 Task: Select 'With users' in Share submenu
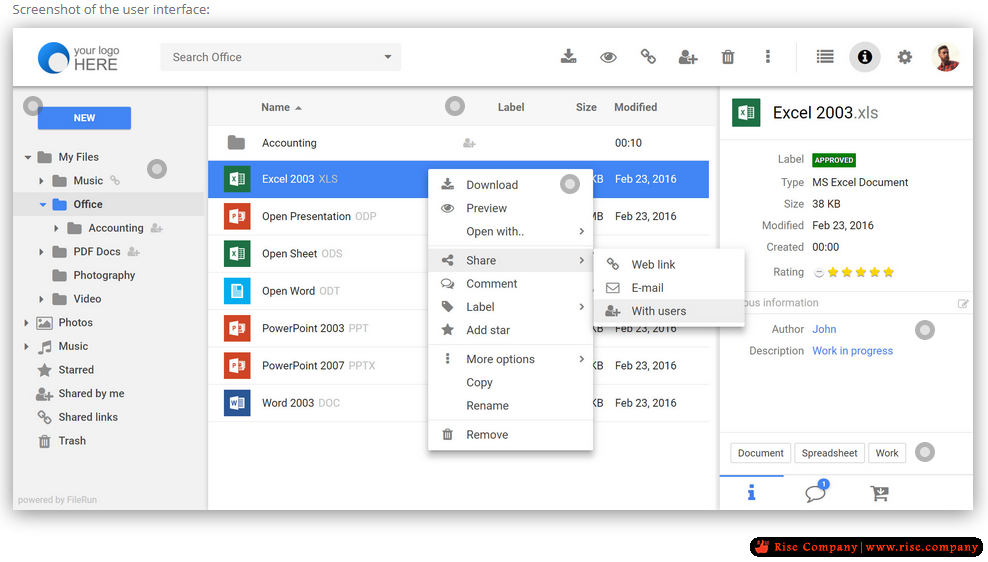(x=658, y=311)
